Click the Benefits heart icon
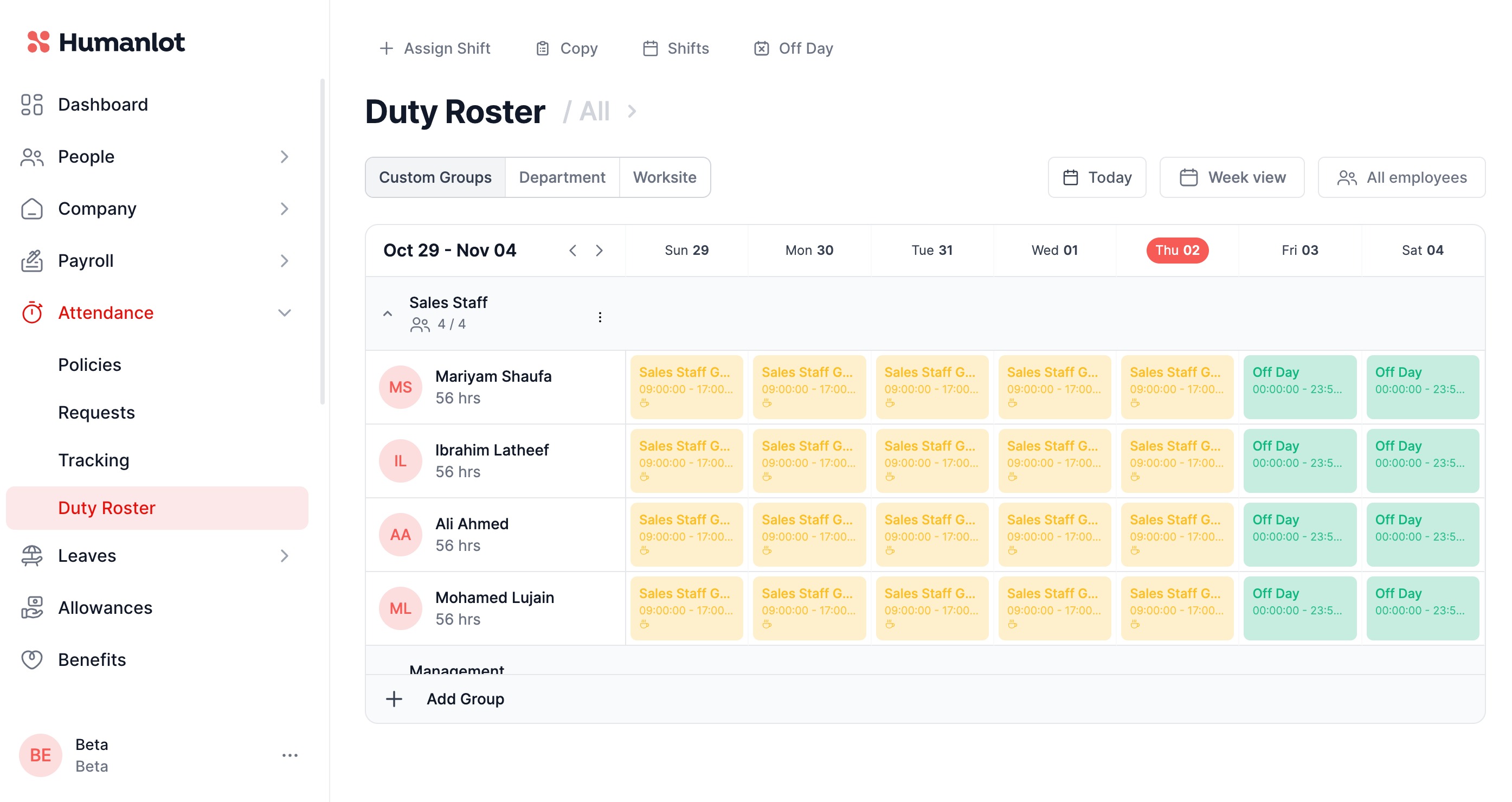1512x802 pixels. [x=31, y=659]
